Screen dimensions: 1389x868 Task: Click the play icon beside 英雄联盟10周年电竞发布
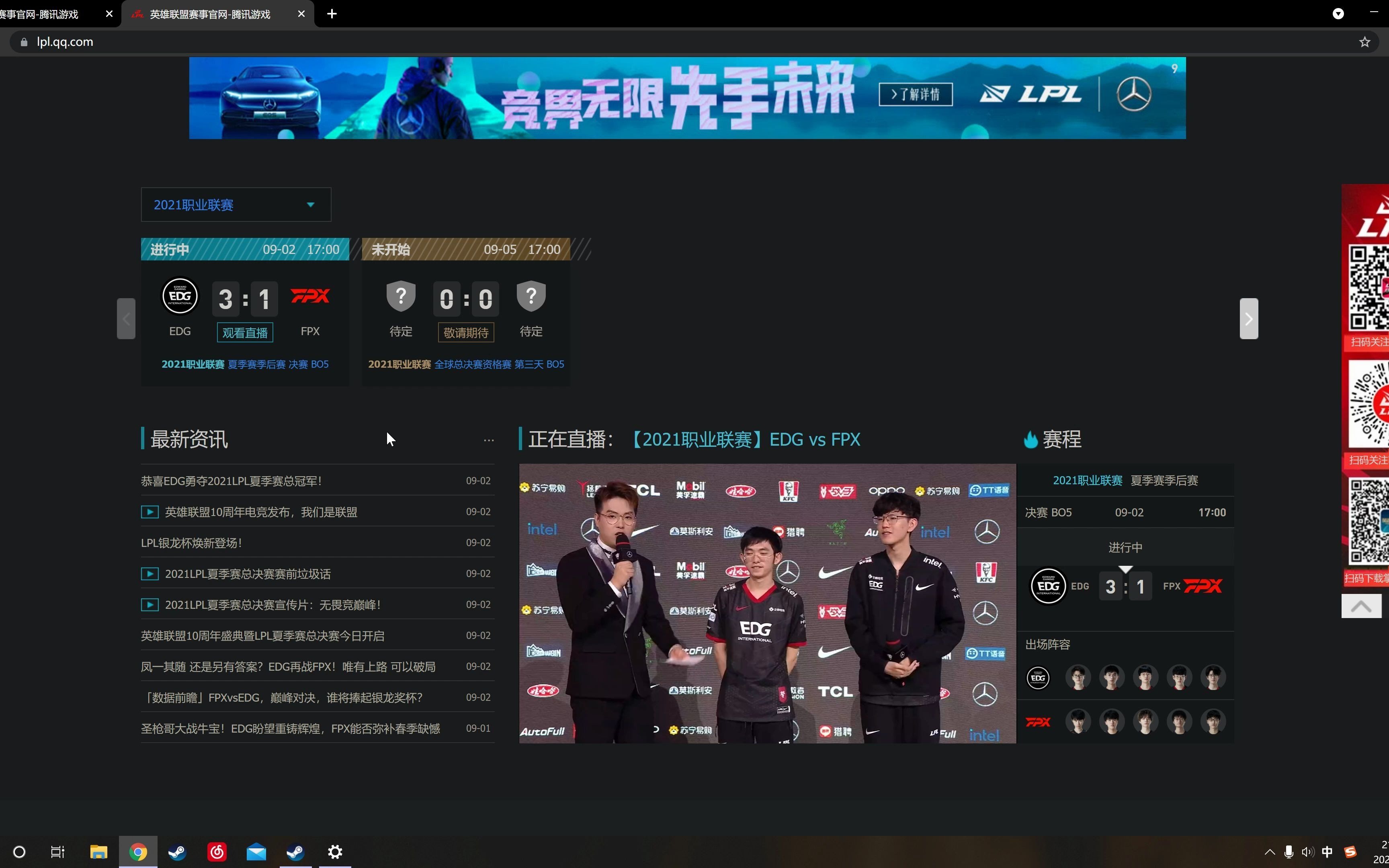(150, 512)
